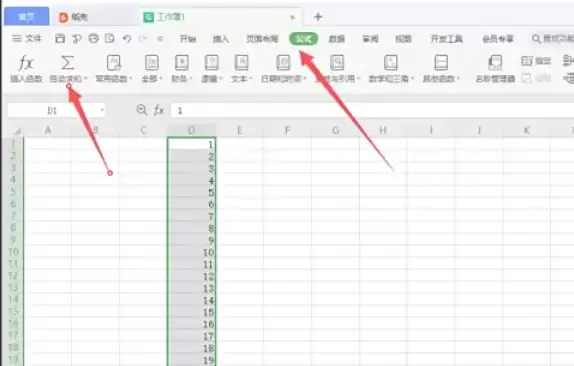The width and height of the screenshot is (574, 366).
Task: Switch to the 审阅 Review ribbon tab
Action: [x=370, y=38]
